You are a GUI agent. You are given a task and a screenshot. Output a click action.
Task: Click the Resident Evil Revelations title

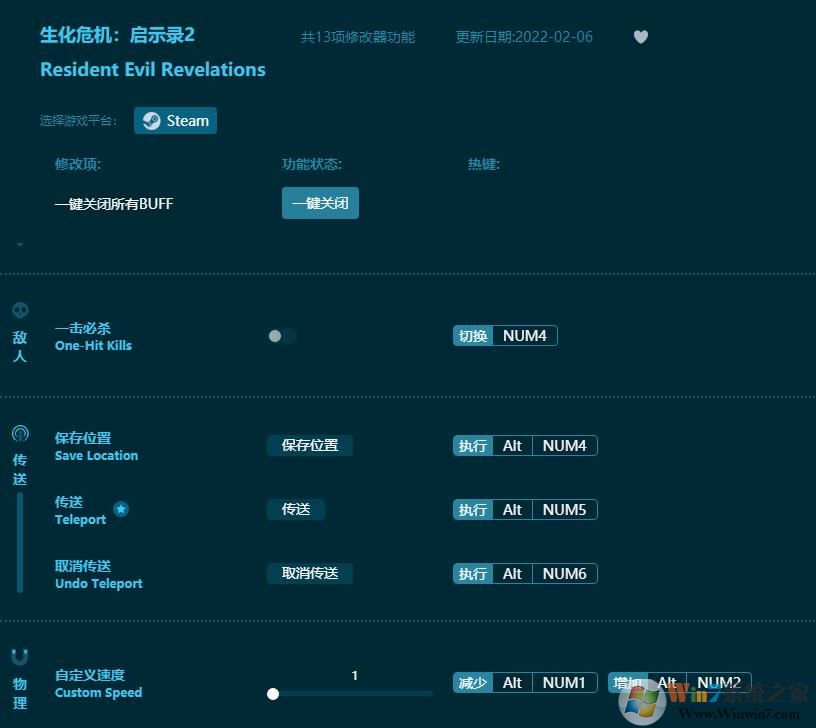click(x=153, y=69)
